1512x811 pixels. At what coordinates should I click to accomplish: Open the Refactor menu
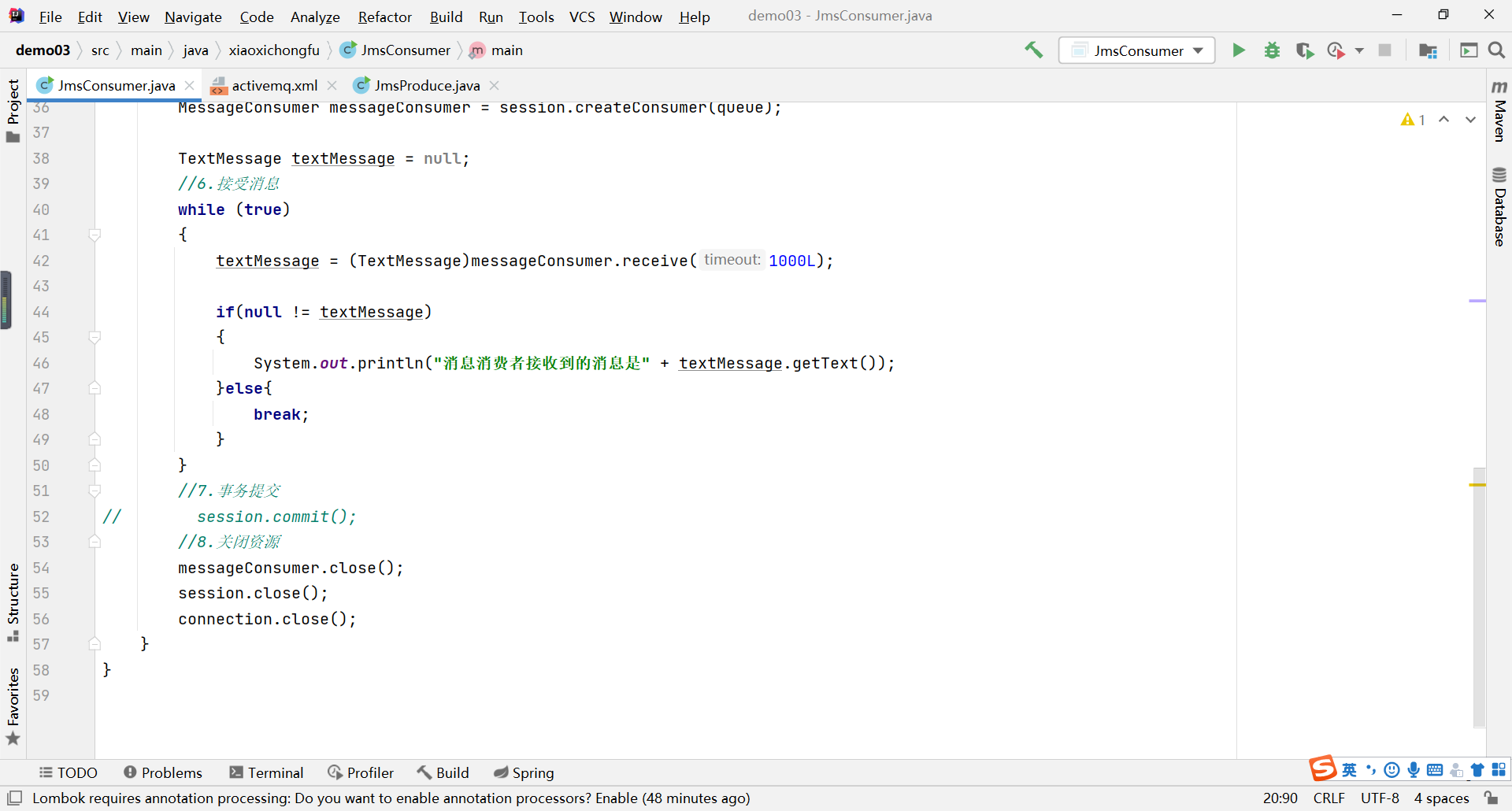coord(384,17)
